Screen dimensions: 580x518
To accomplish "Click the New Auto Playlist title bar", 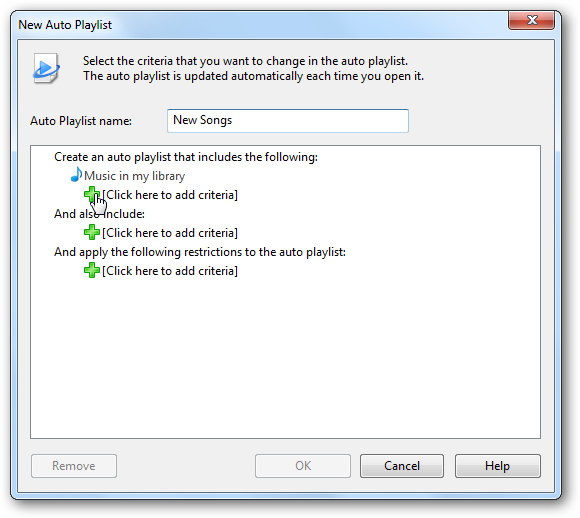I will click(x=259, y=24).
